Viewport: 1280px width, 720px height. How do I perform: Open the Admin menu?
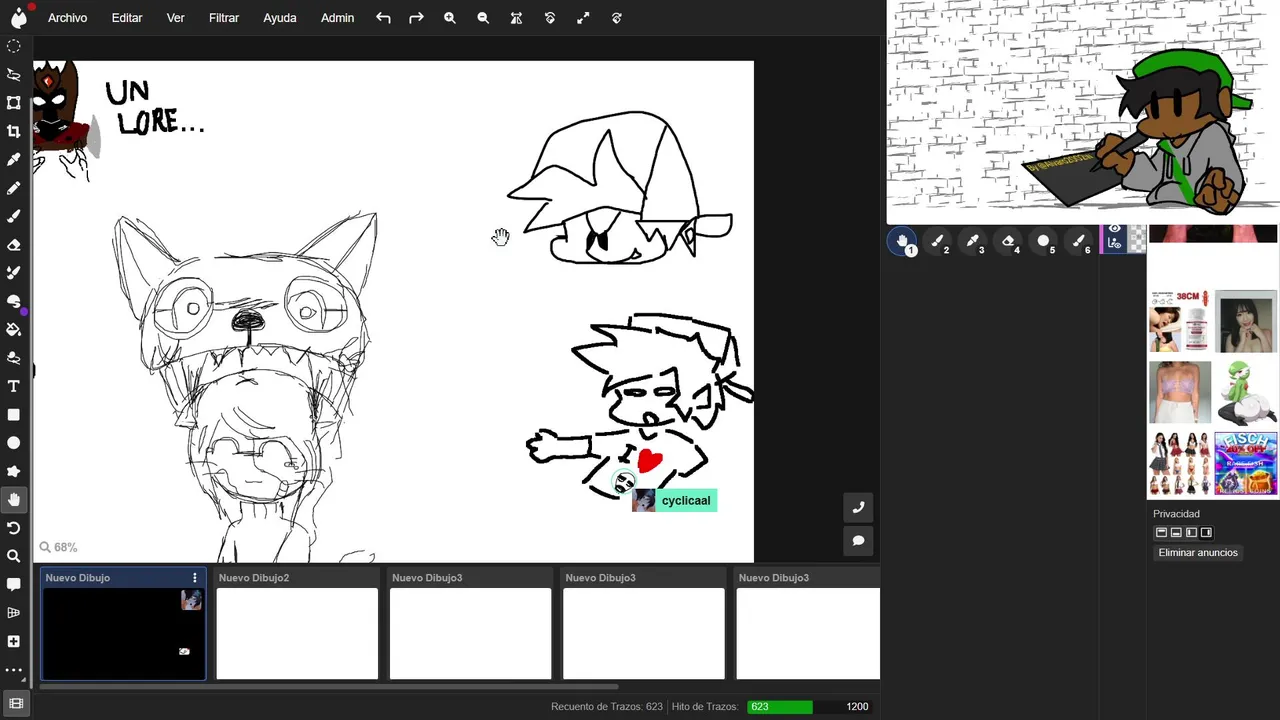click(x=338, y=18)
